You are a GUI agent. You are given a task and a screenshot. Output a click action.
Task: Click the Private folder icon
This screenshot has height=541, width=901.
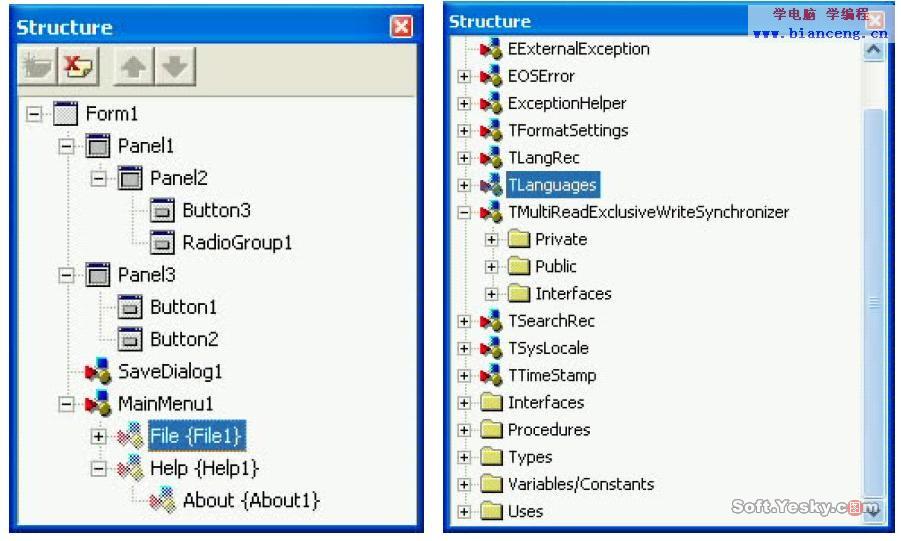tap(519, 239)
